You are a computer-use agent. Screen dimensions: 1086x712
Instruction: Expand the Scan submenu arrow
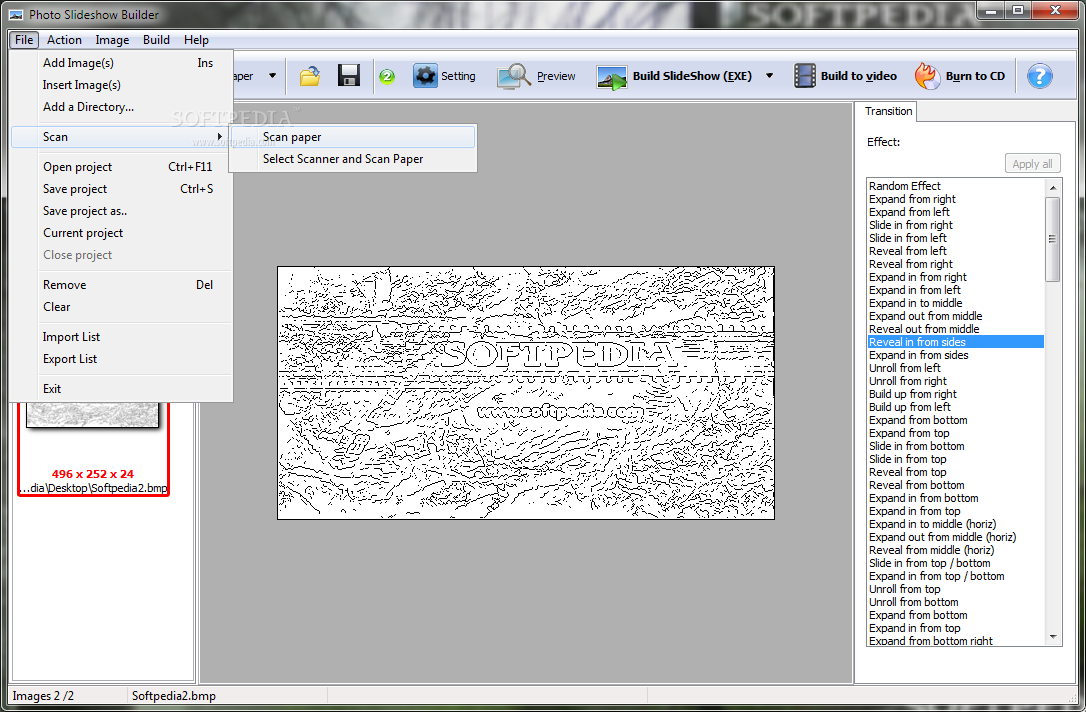point(220,136)
